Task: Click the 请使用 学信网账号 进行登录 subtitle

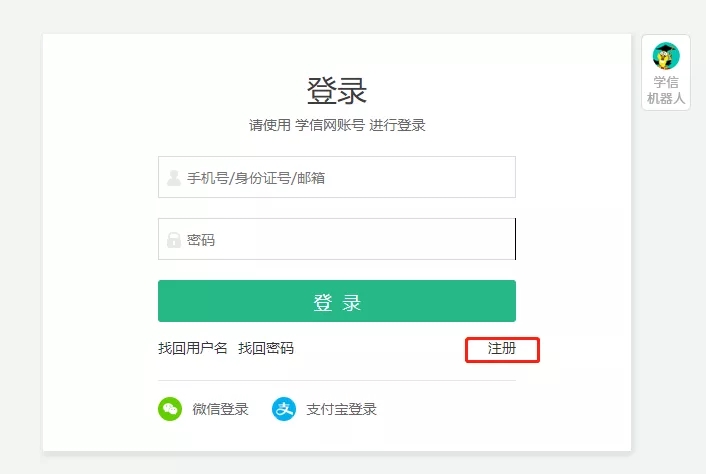Action: [337, 125]
